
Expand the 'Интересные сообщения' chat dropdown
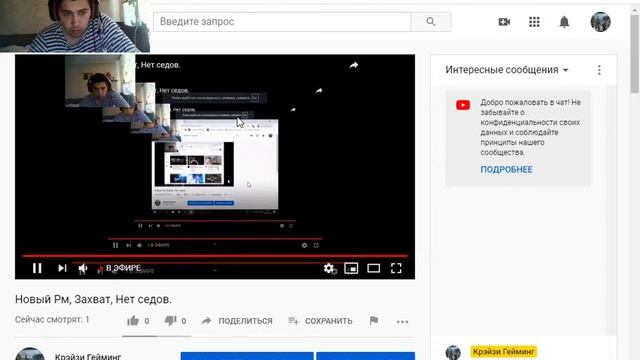[507, 70]
